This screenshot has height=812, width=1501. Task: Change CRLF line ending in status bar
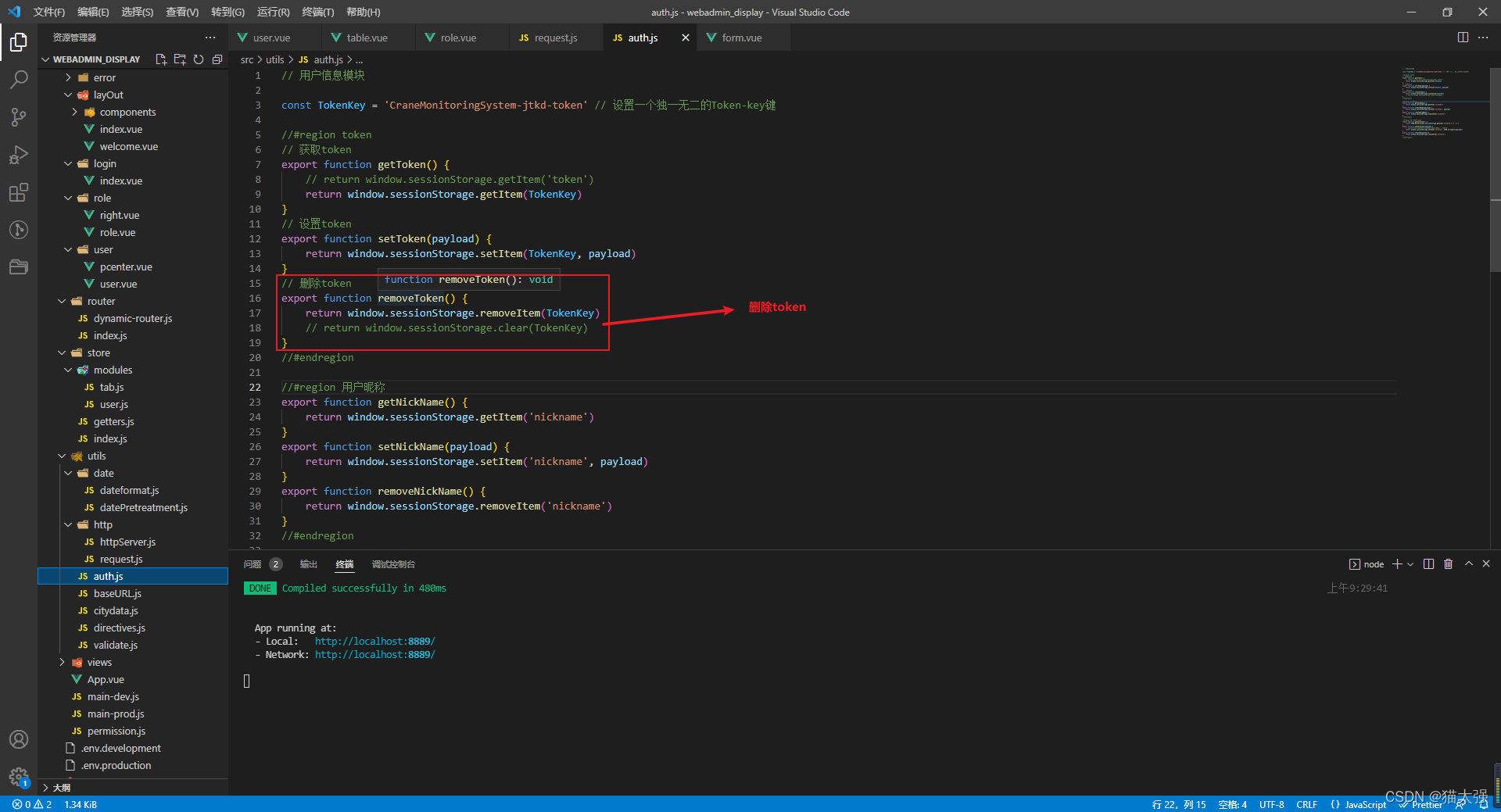(x=1306, y=804)
